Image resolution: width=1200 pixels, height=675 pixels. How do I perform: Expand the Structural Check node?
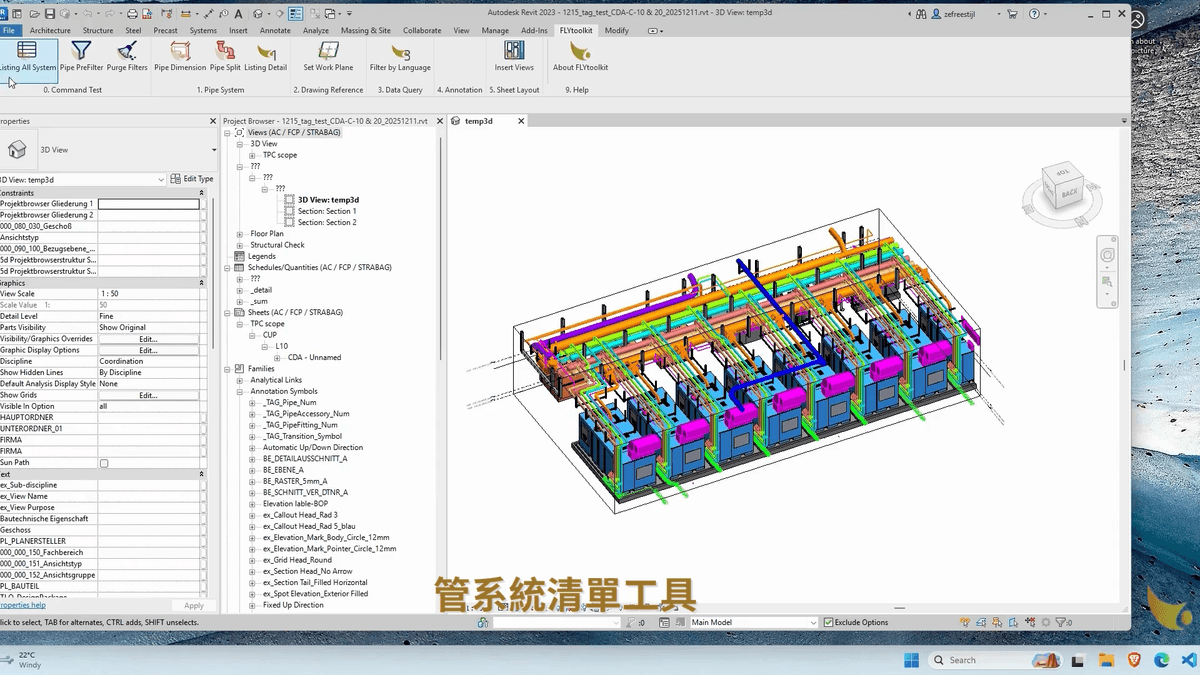click(240, 245)
